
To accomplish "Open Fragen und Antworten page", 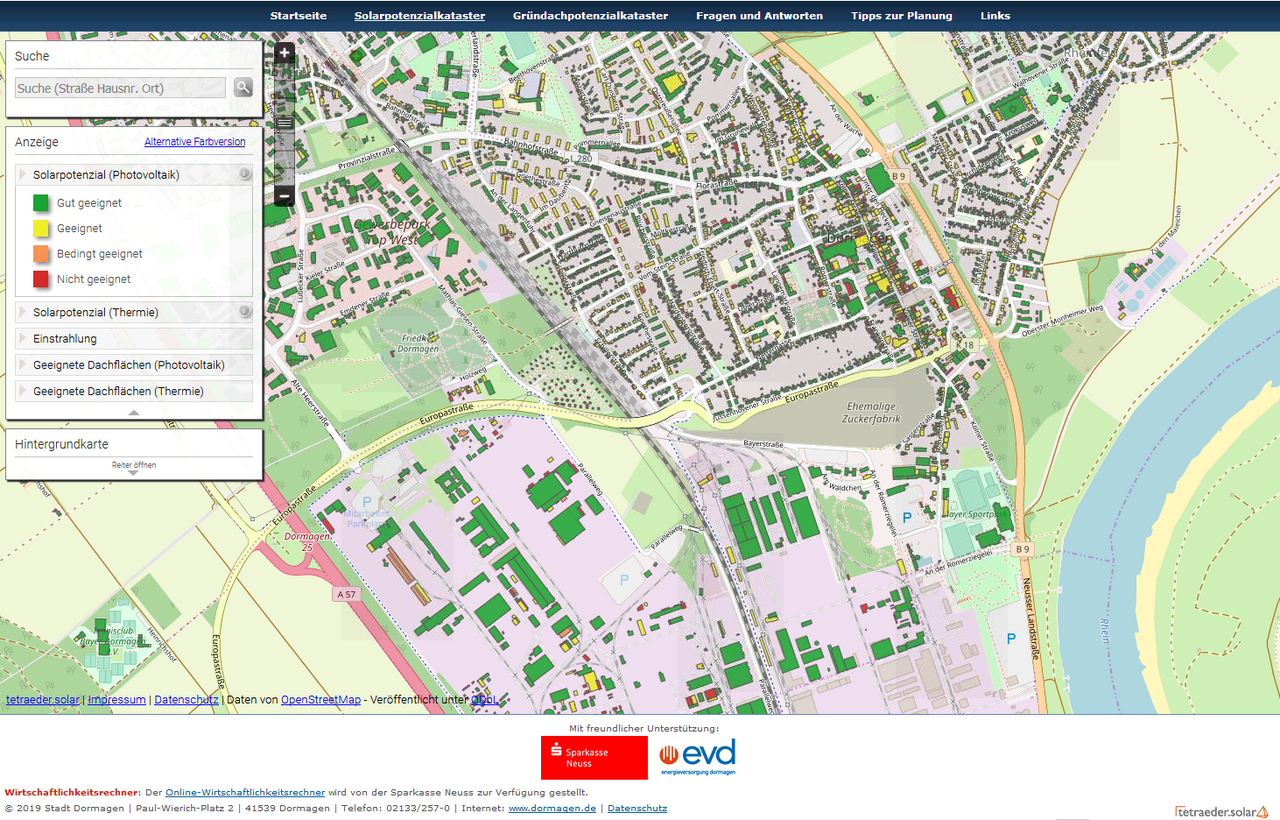I will pyautogui.click(x=760, y=16).
